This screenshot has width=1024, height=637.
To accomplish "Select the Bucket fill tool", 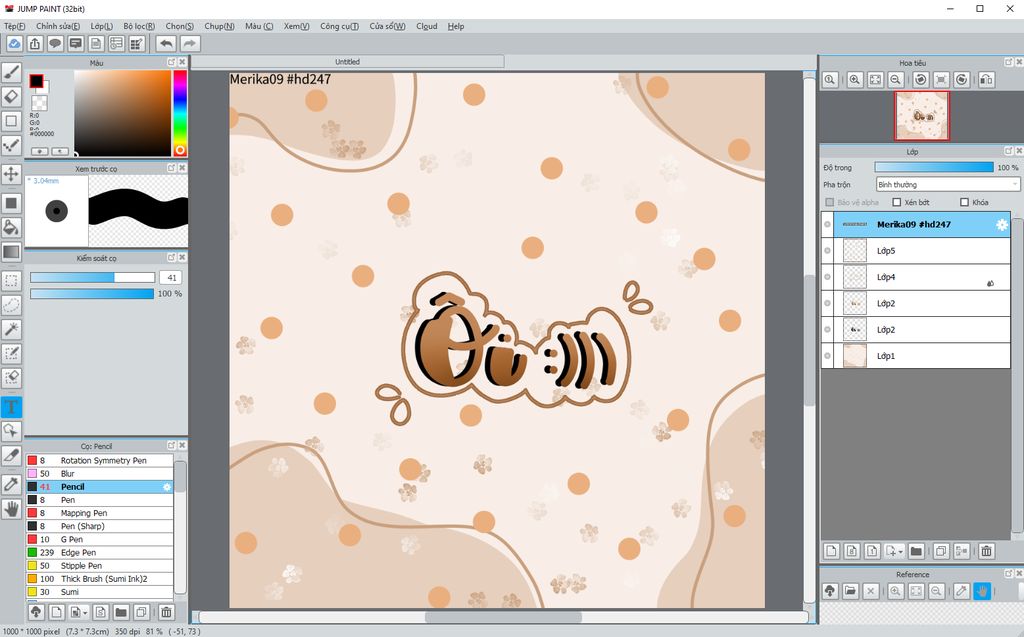I will (11, 227).
